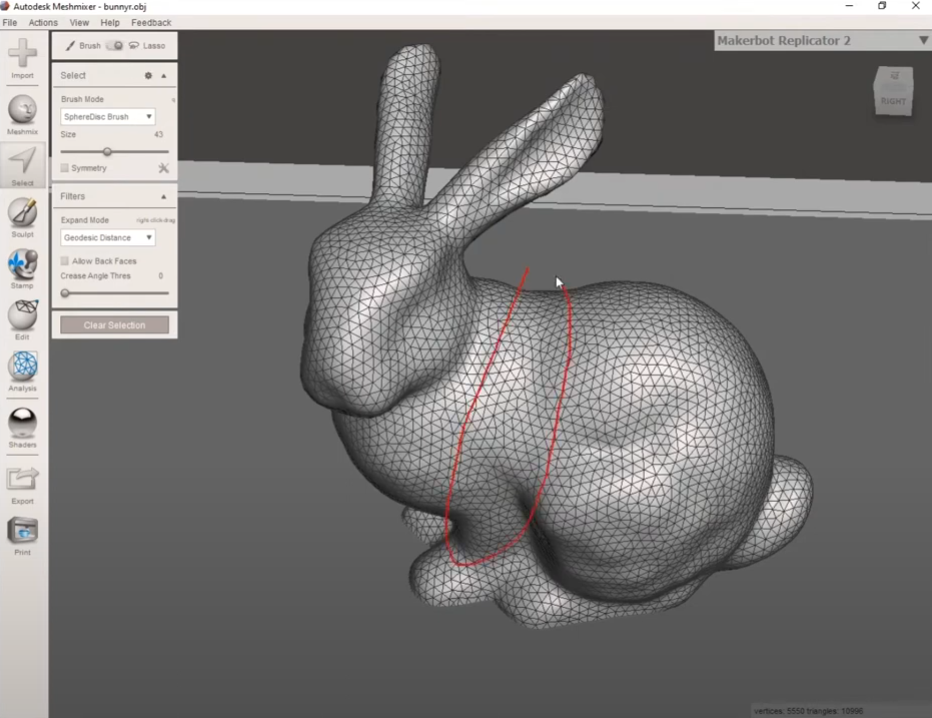The height and width of the screenshot is (718, 932).
Task: Click the vertices and triangles status text
Action: click(808, 711)
